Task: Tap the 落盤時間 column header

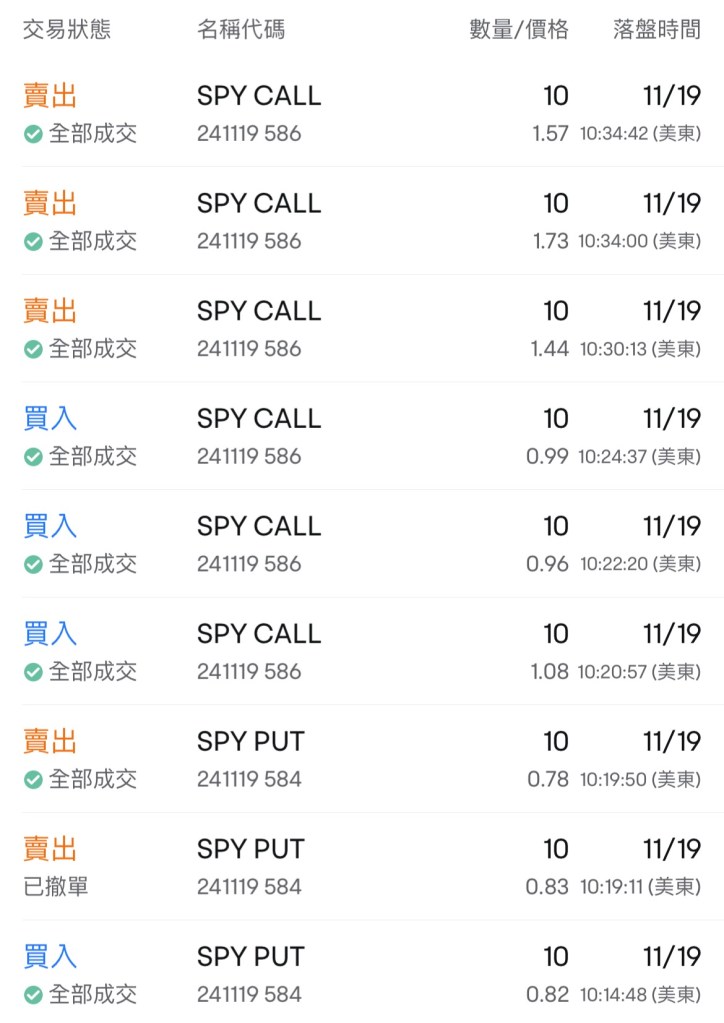Action: pyautogui.click(x=657, y=30)
